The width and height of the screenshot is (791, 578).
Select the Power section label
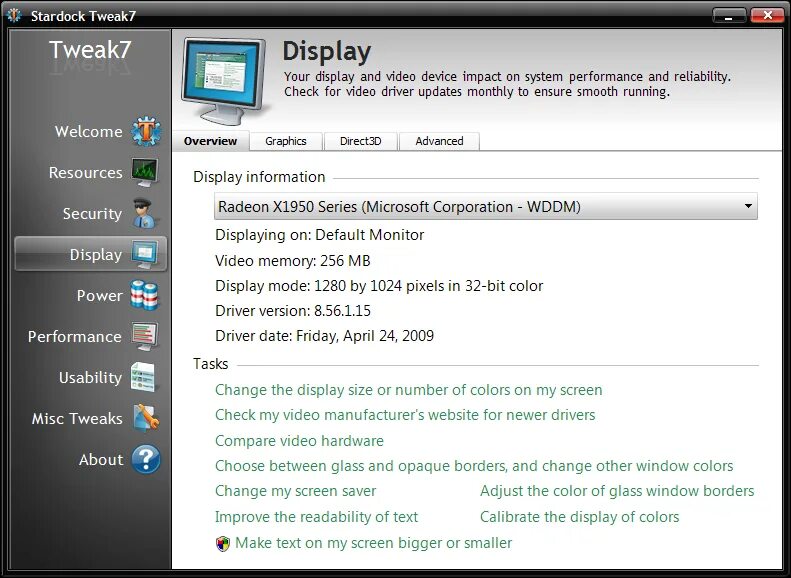click(x=100, y=296)
